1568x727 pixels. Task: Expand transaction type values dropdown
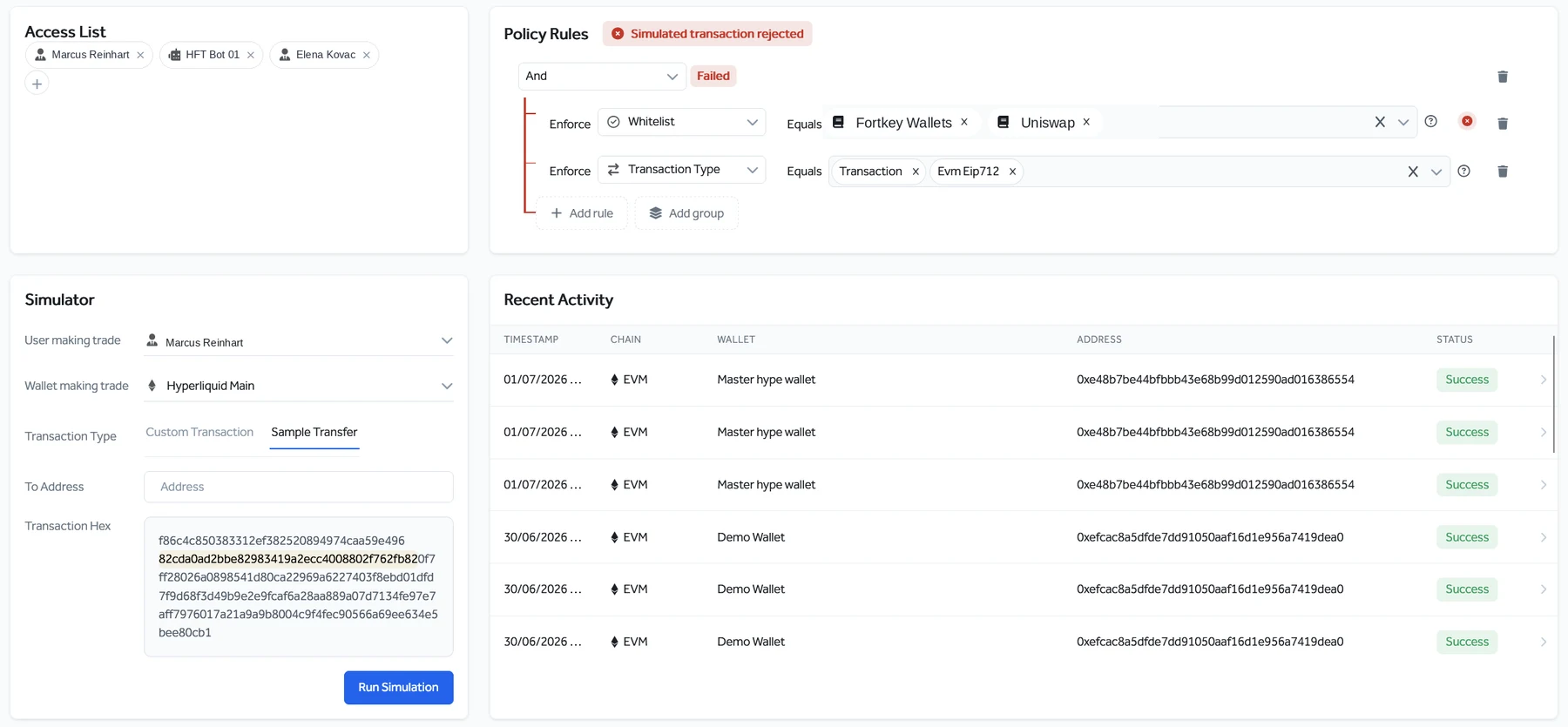pos(1436,172)
